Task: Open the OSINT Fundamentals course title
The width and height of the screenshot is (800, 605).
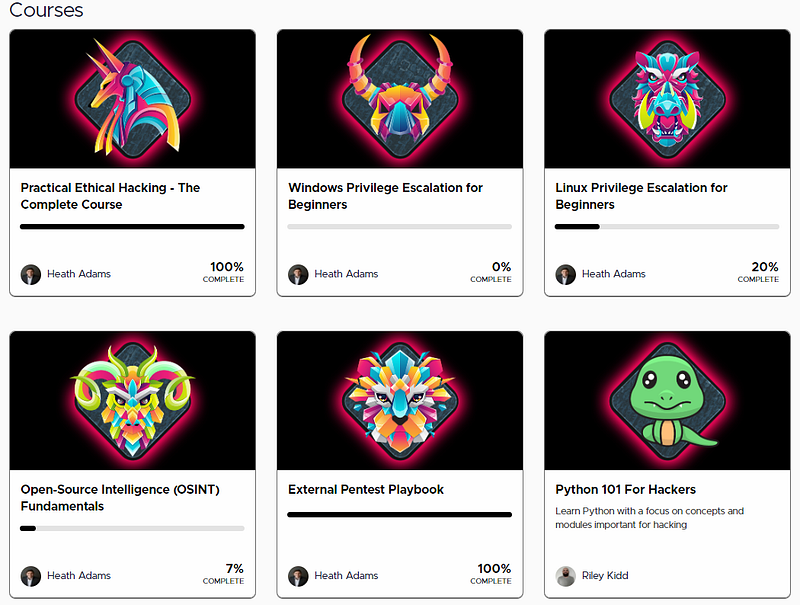Action: click(120, 498)
